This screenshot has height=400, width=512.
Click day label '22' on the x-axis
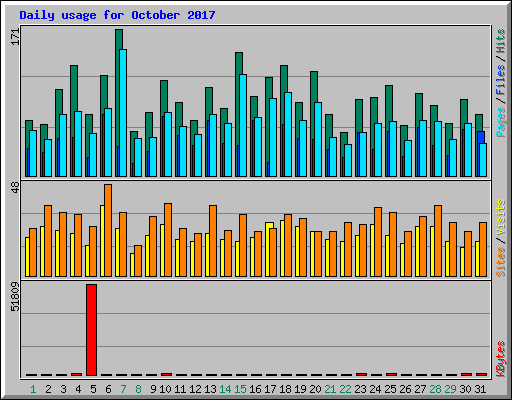pyautogui.click(x=345, y=389)
